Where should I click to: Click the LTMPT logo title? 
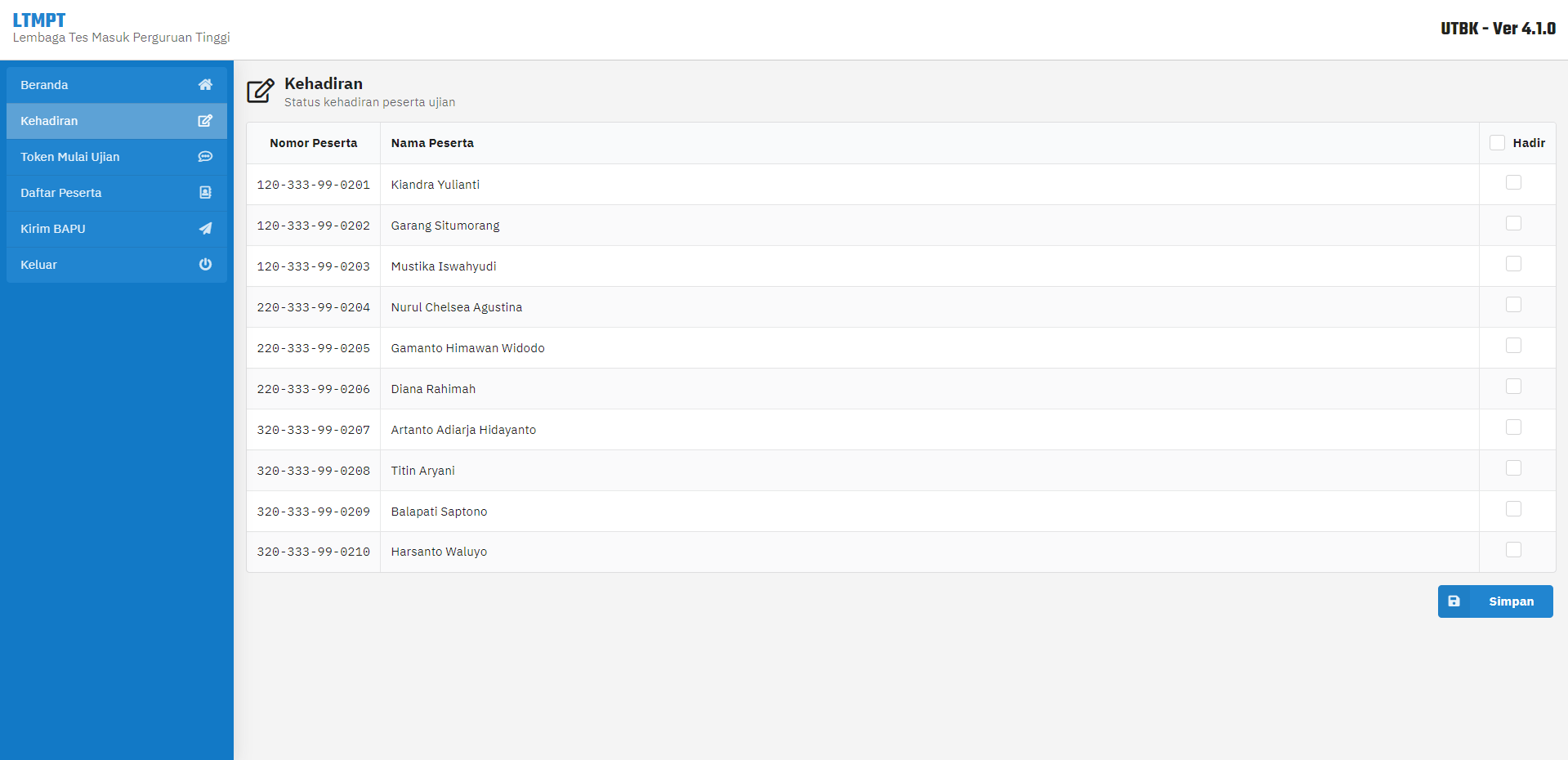(x=39, y=20)
